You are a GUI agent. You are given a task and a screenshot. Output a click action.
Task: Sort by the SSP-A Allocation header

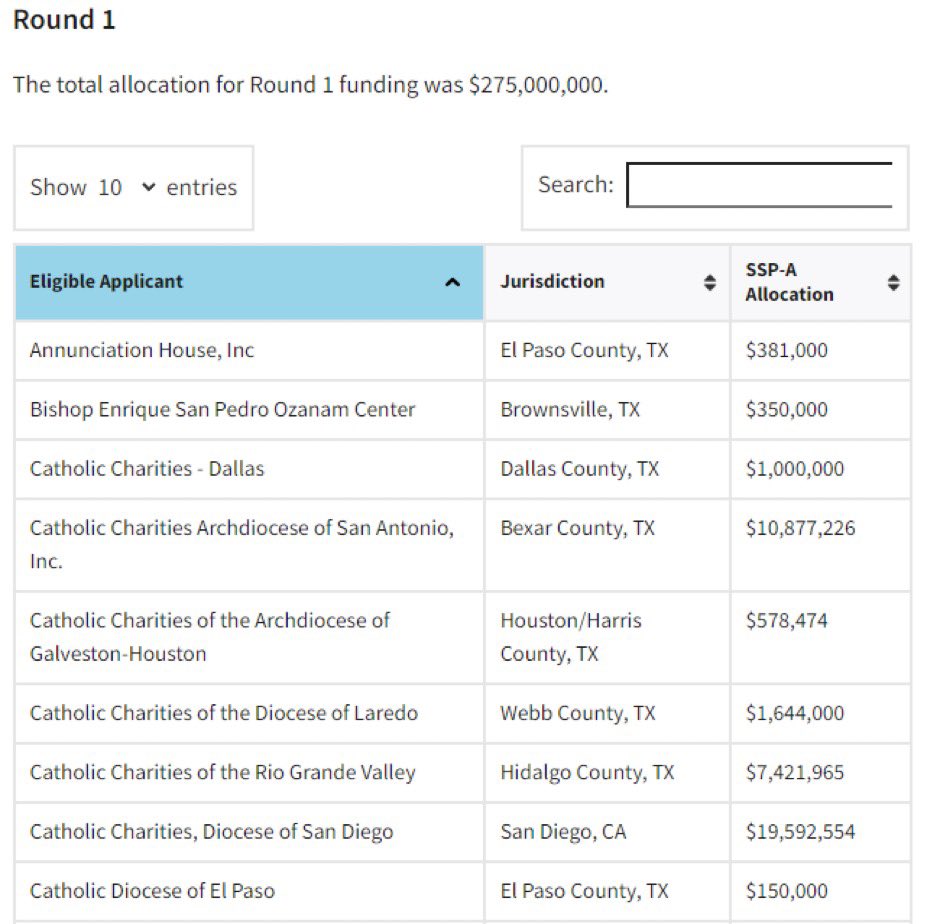point(789,282)
